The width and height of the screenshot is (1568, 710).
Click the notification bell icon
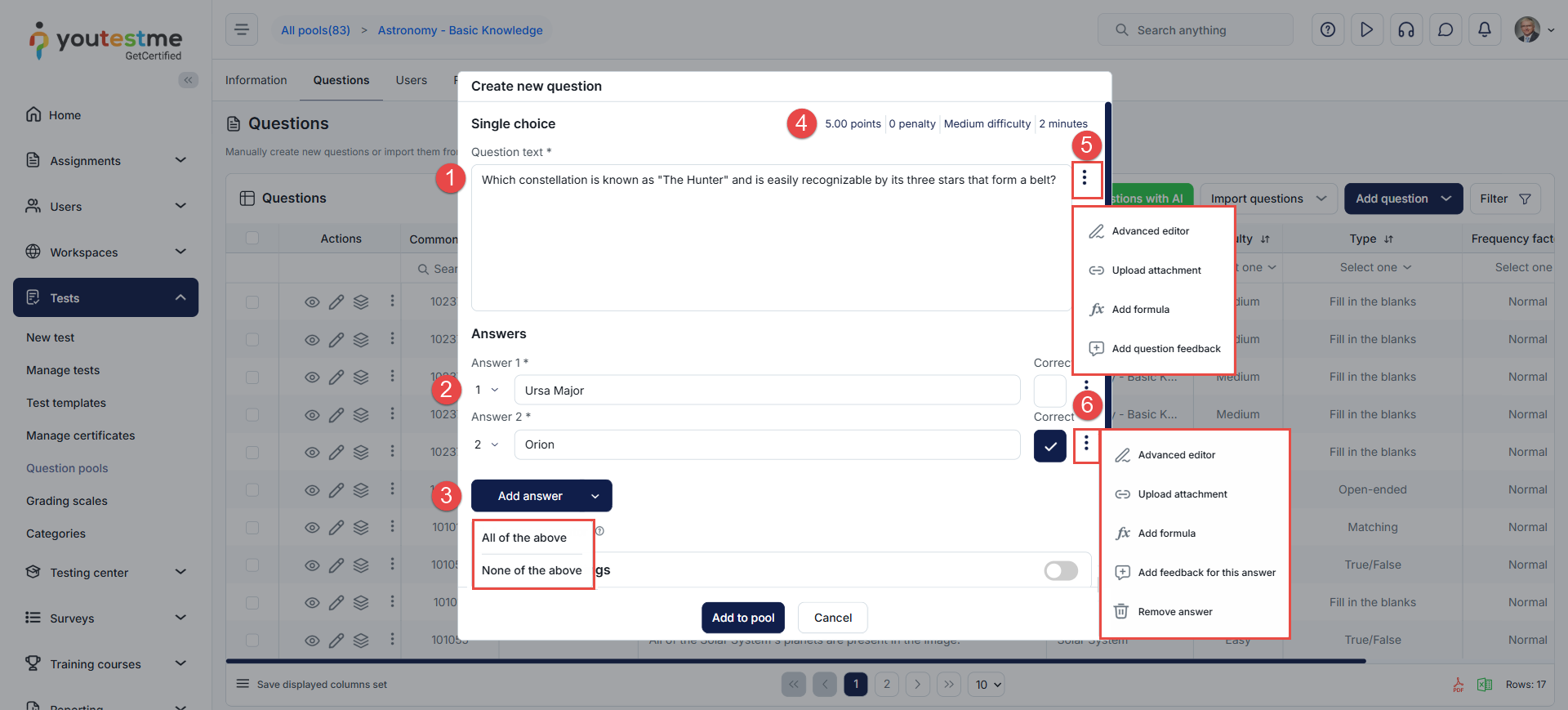(1484, 30)
